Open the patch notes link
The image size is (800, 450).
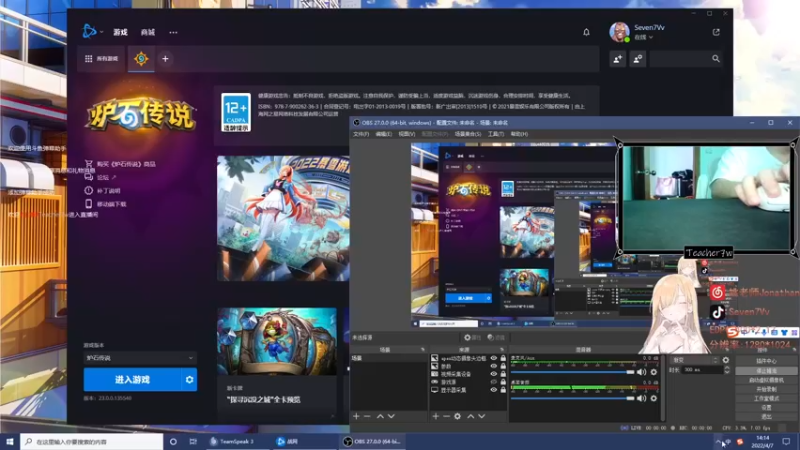pyautogui.click(x=102, y=190)
